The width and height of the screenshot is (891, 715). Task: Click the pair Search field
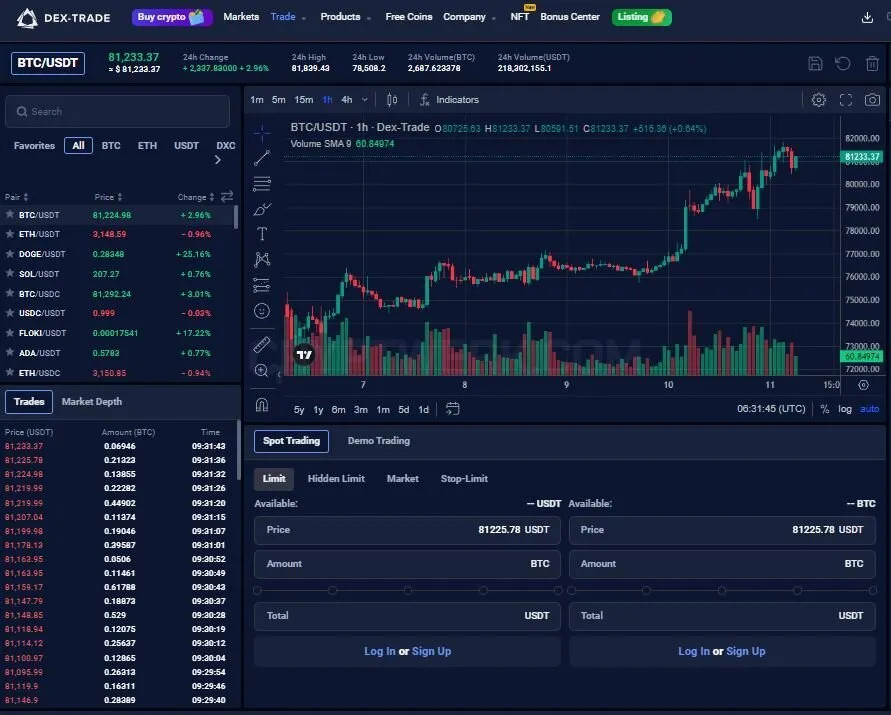click(118, 111)
